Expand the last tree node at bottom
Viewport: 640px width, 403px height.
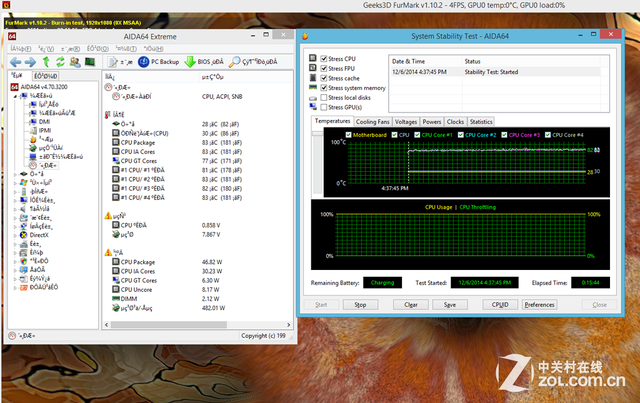pos(16,287)
